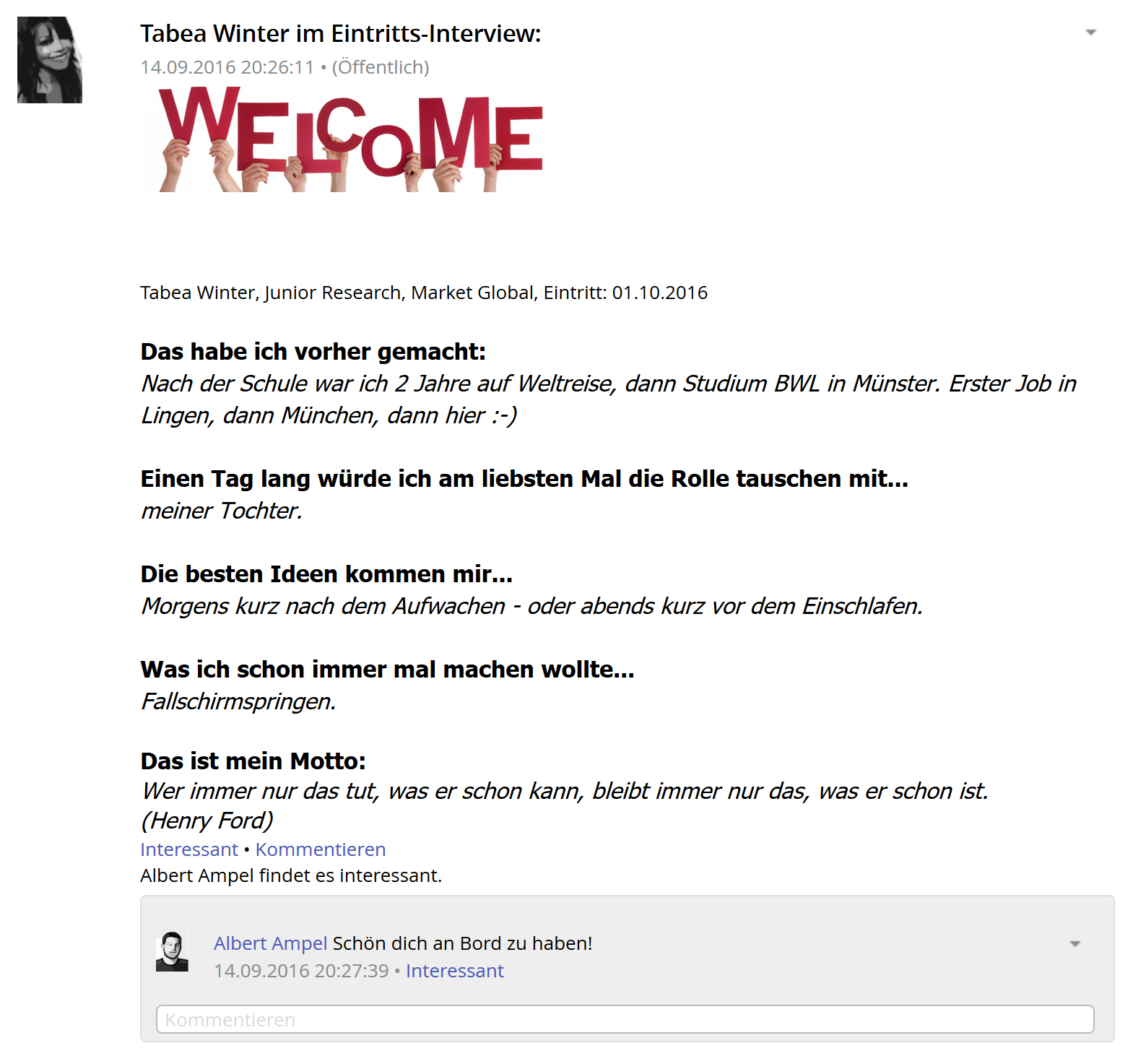Click Albert Ampel's avatar in comment

[172, 951]
